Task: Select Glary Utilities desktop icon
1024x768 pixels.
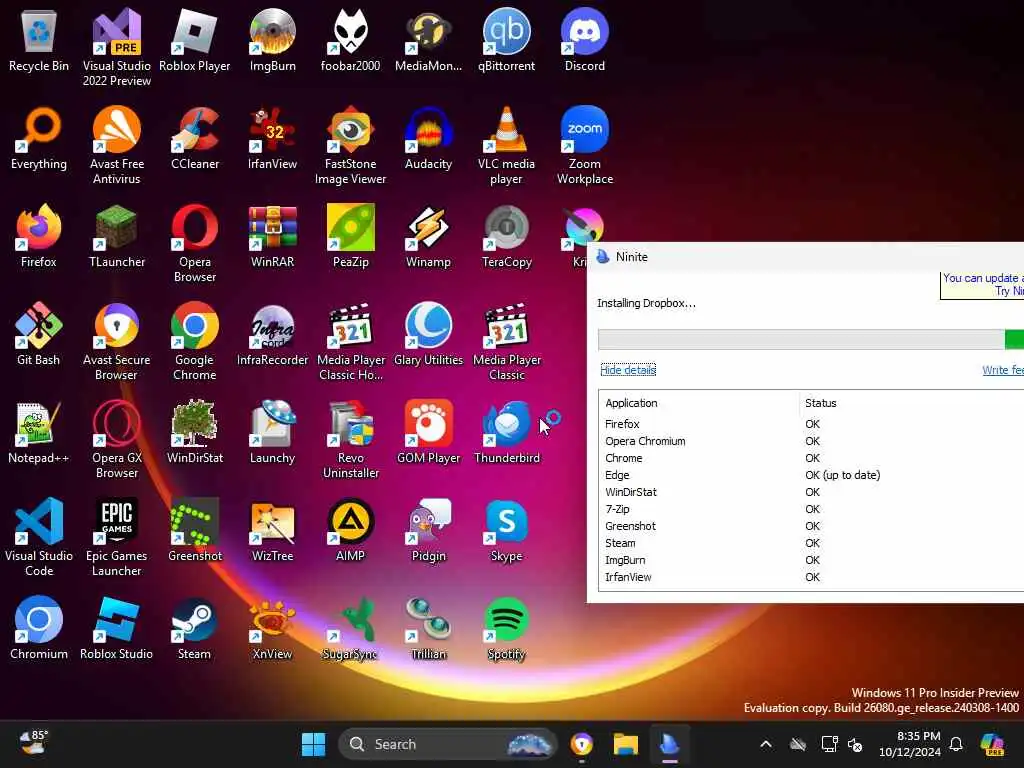Action: (x=428, y=334)
